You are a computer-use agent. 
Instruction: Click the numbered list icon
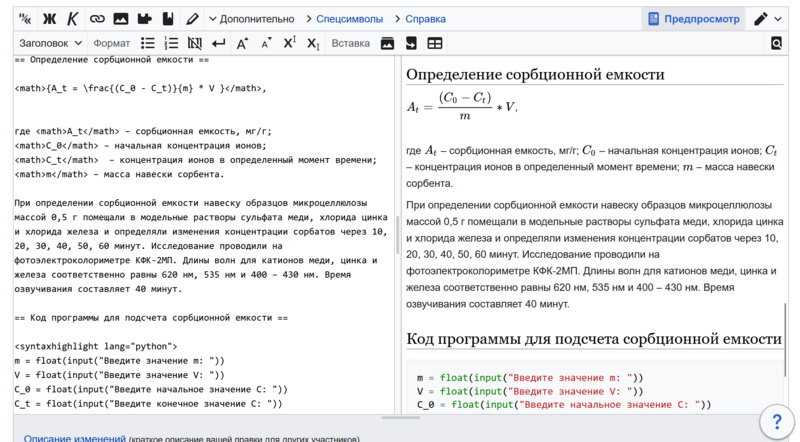coord(171,43)
